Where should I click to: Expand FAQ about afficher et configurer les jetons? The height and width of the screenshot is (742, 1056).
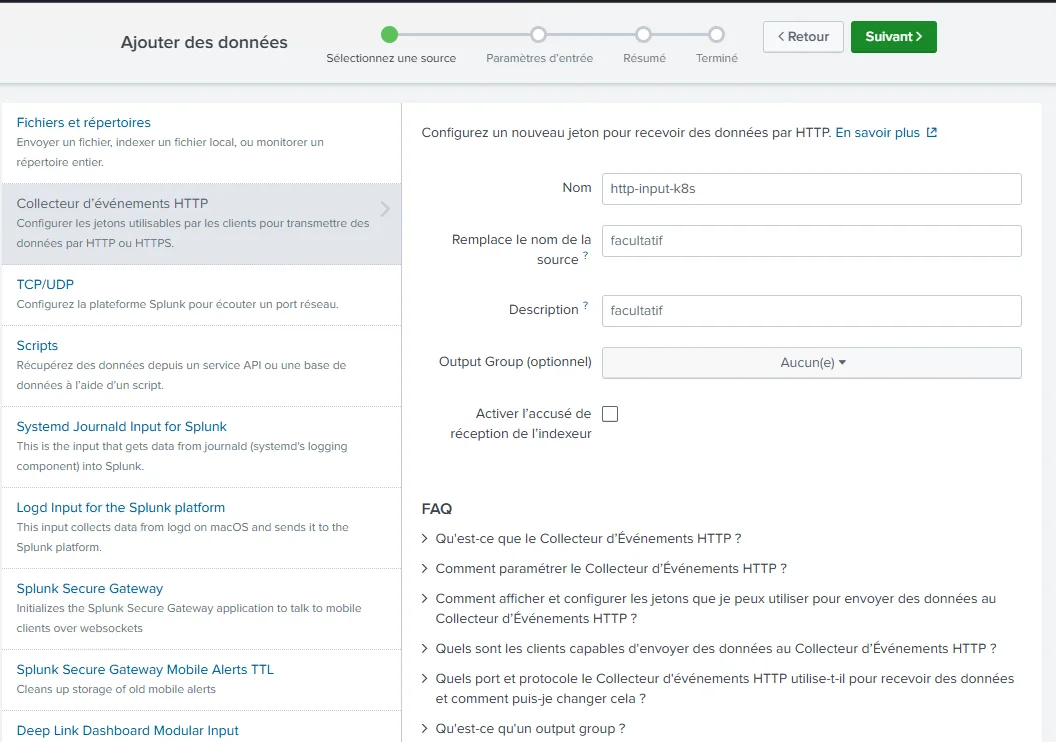click(708, 609)
